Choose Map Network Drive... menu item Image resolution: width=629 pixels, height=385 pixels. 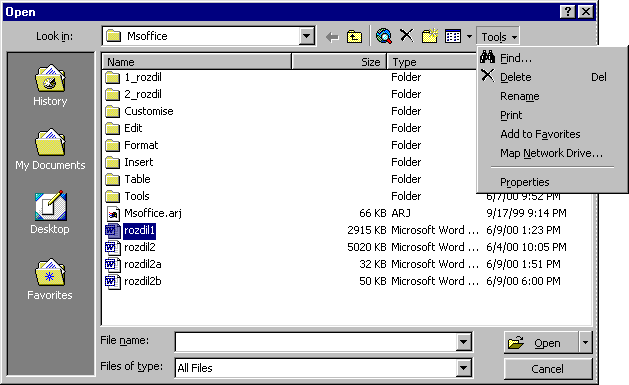[x=552, y=154]
